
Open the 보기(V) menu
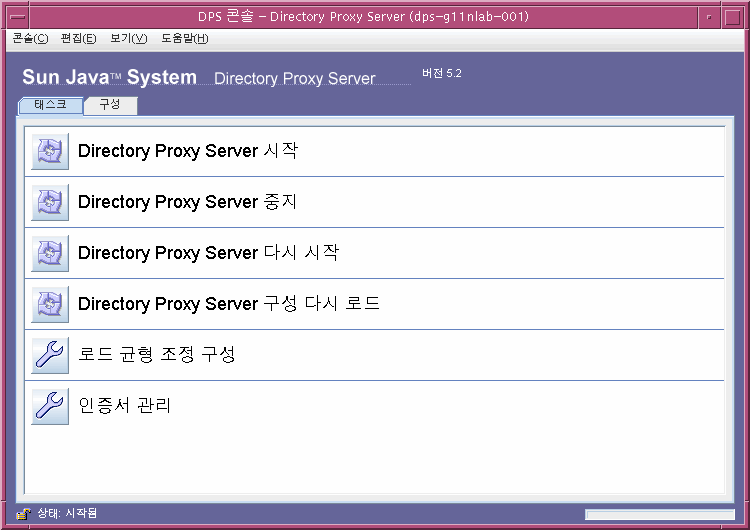coord(128,39)
